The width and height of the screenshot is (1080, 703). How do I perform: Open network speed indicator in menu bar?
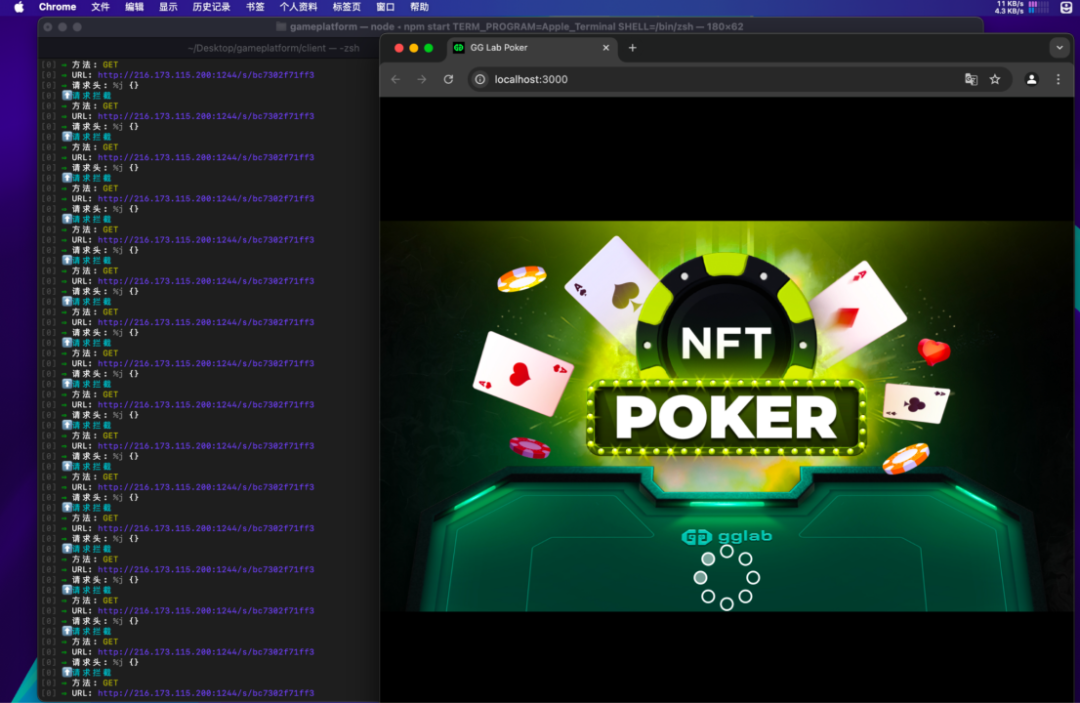[x=1009, y=7]
